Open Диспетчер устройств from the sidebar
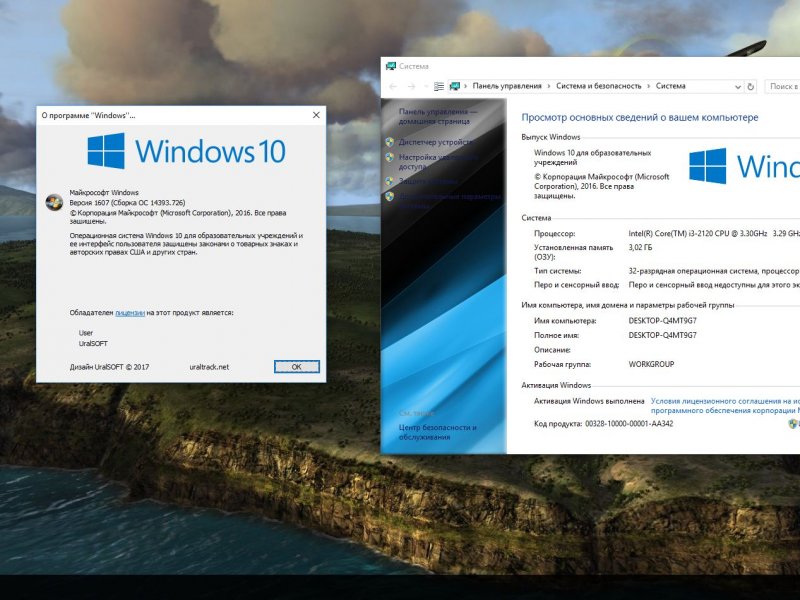This screenshot has width=800, height=600. tap(436, 142)
